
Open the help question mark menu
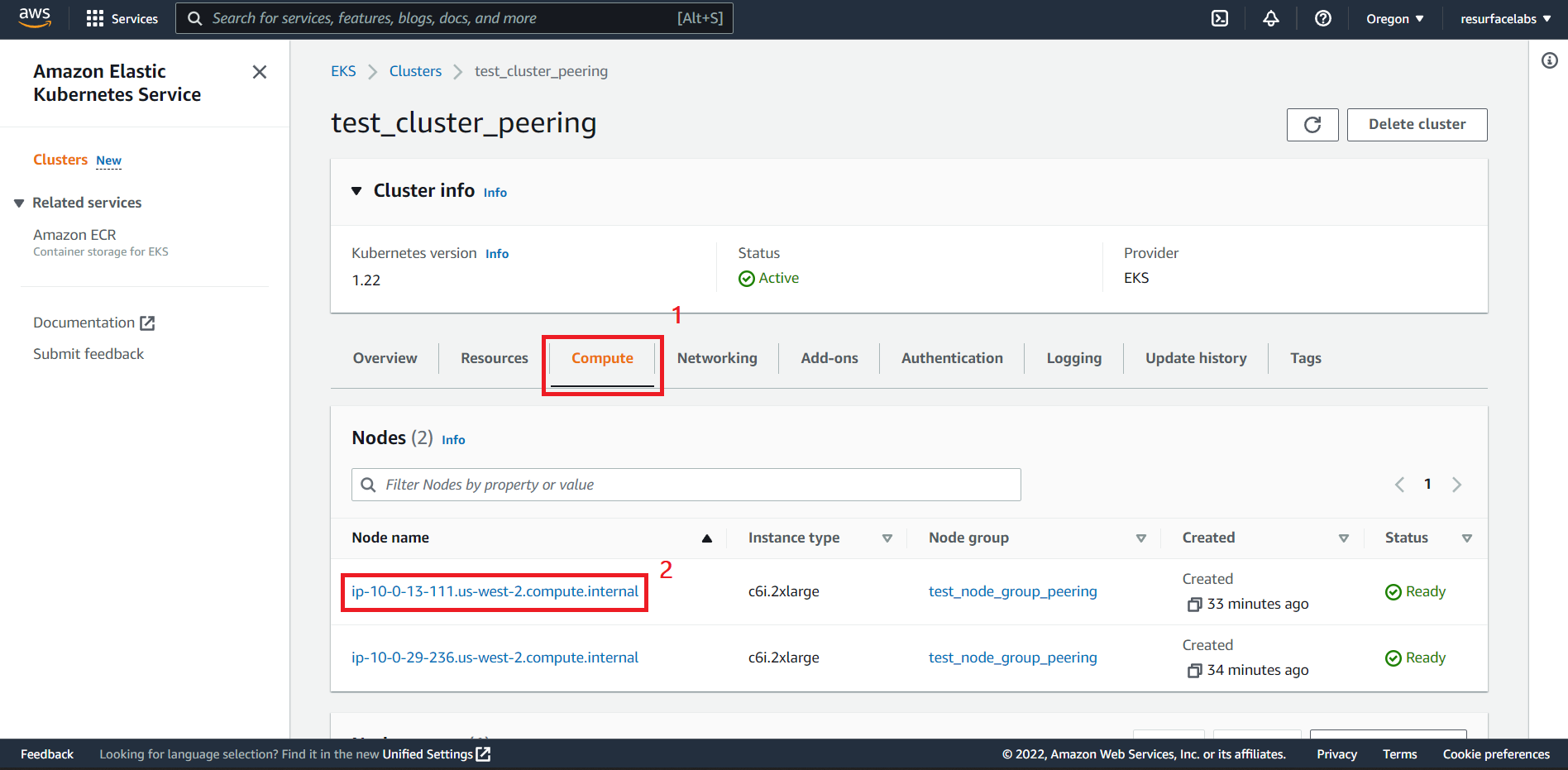[1323, 18]
